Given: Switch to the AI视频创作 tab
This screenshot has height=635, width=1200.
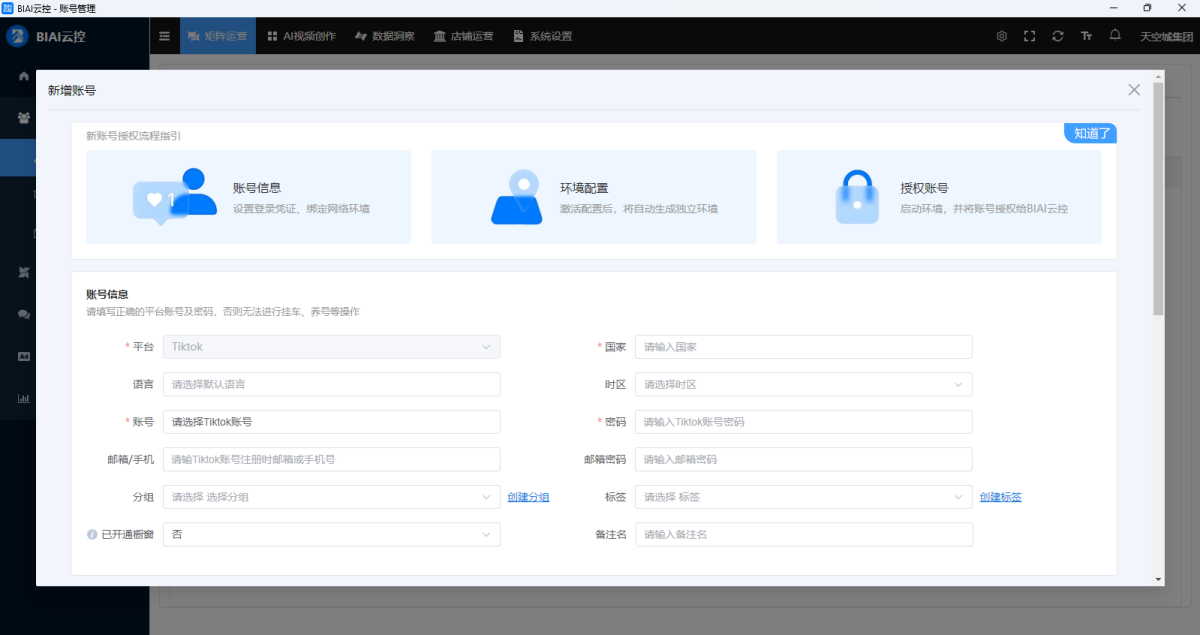Looking at the screenshot, I should (302, 36).
